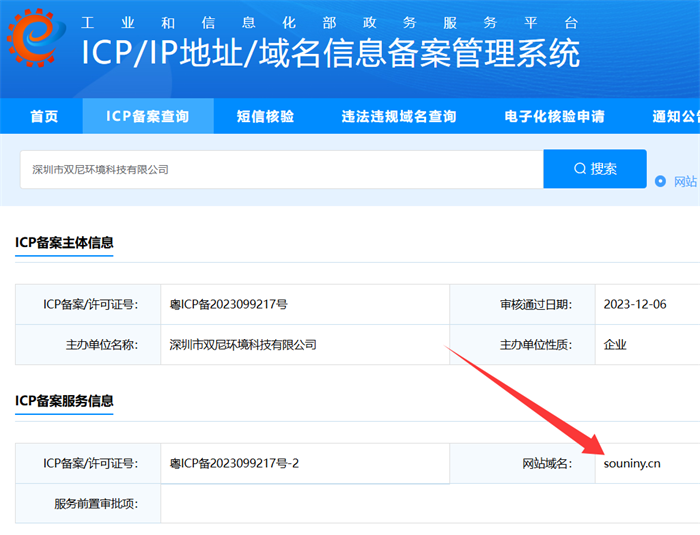700x535 pixels.
Task: Select the 粤ICP备2023099217号-2 service license value
Action: click(234, 464)
